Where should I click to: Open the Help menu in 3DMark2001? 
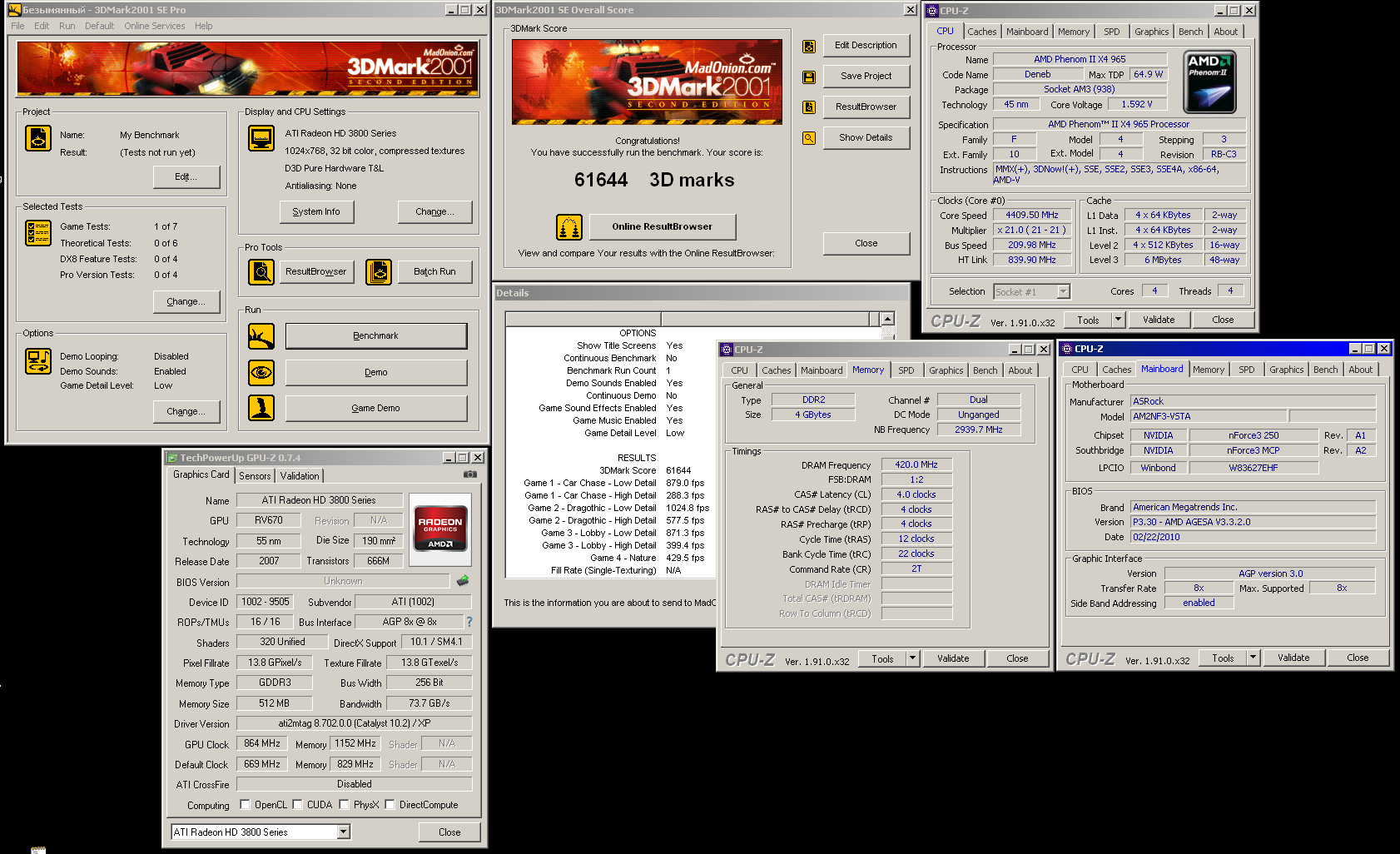(204, 26)
